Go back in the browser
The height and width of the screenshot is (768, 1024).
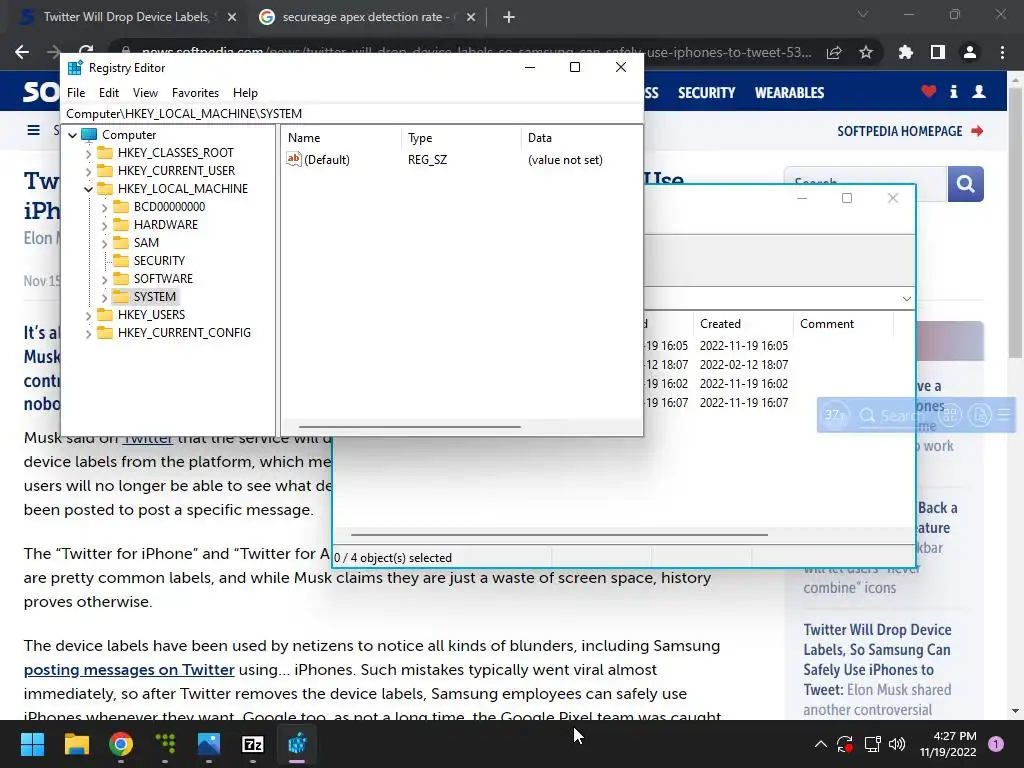coord(22,52)
